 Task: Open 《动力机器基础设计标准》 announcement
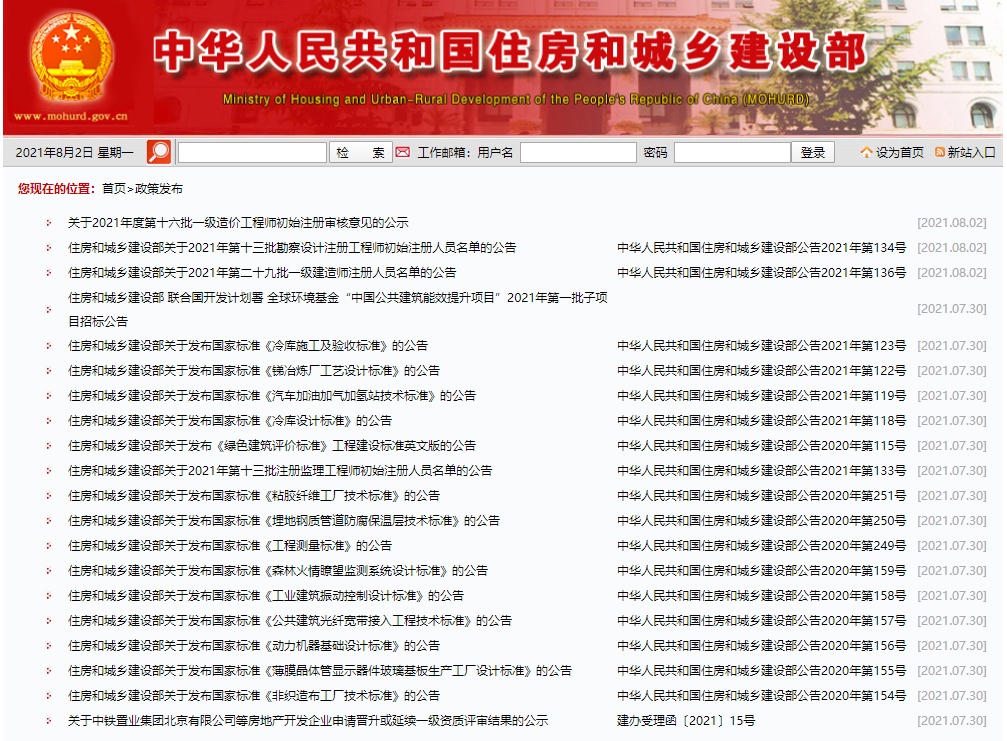[254, 647]
